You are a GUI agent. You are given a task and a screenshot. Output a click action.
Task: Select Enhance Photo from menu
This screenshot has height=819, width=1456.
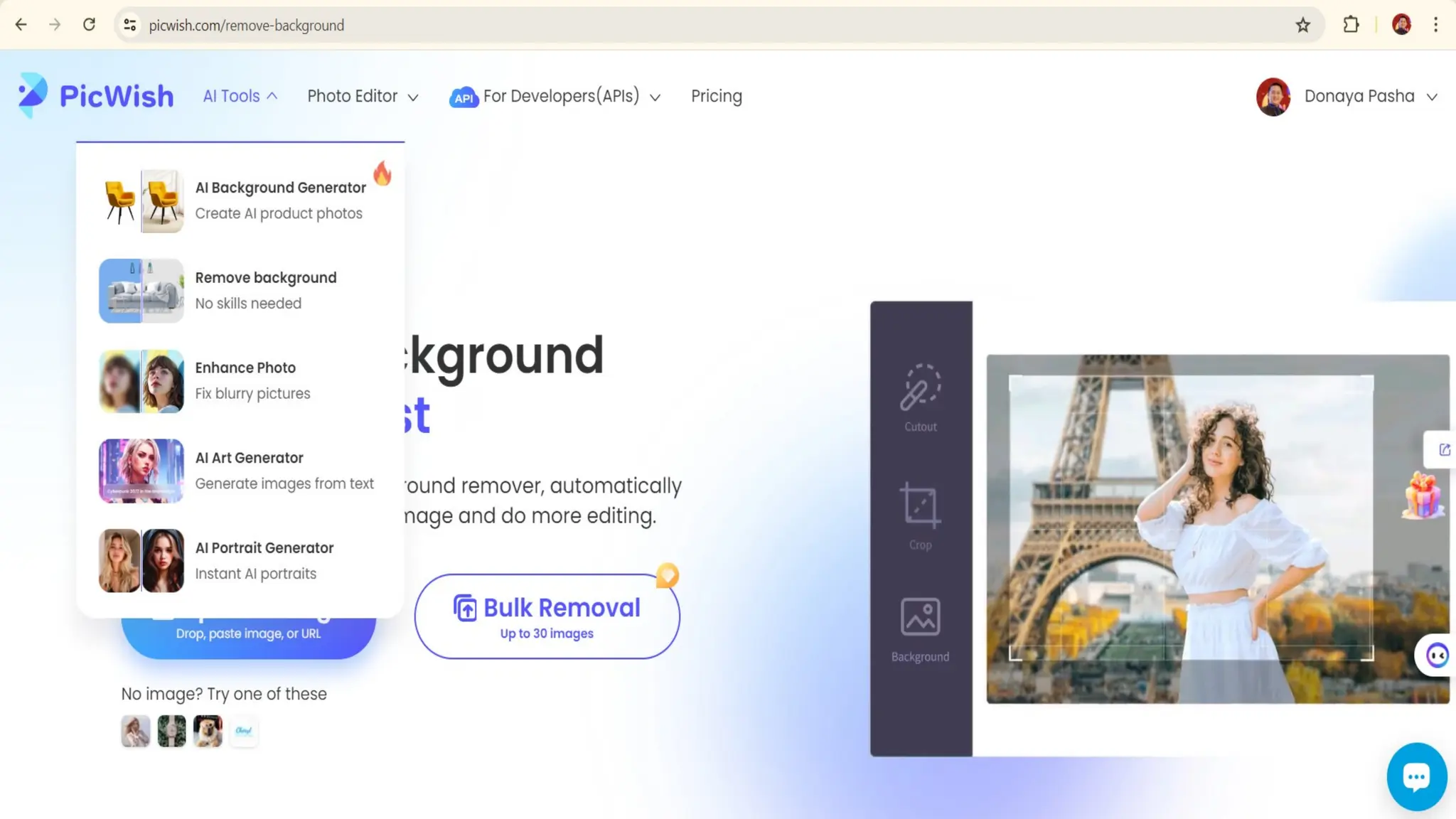pyautogui.click(x=245, y=368)
